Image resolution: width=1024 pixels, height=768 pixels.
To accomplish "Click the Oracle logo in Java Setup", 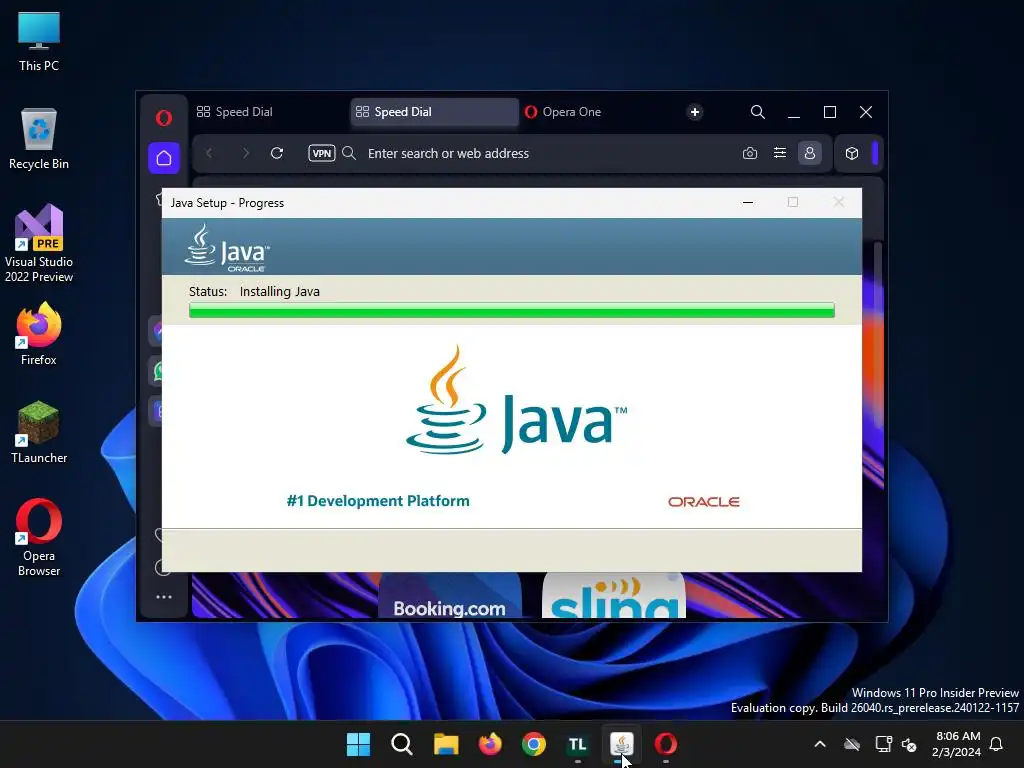I will click(x=704, y=502).
